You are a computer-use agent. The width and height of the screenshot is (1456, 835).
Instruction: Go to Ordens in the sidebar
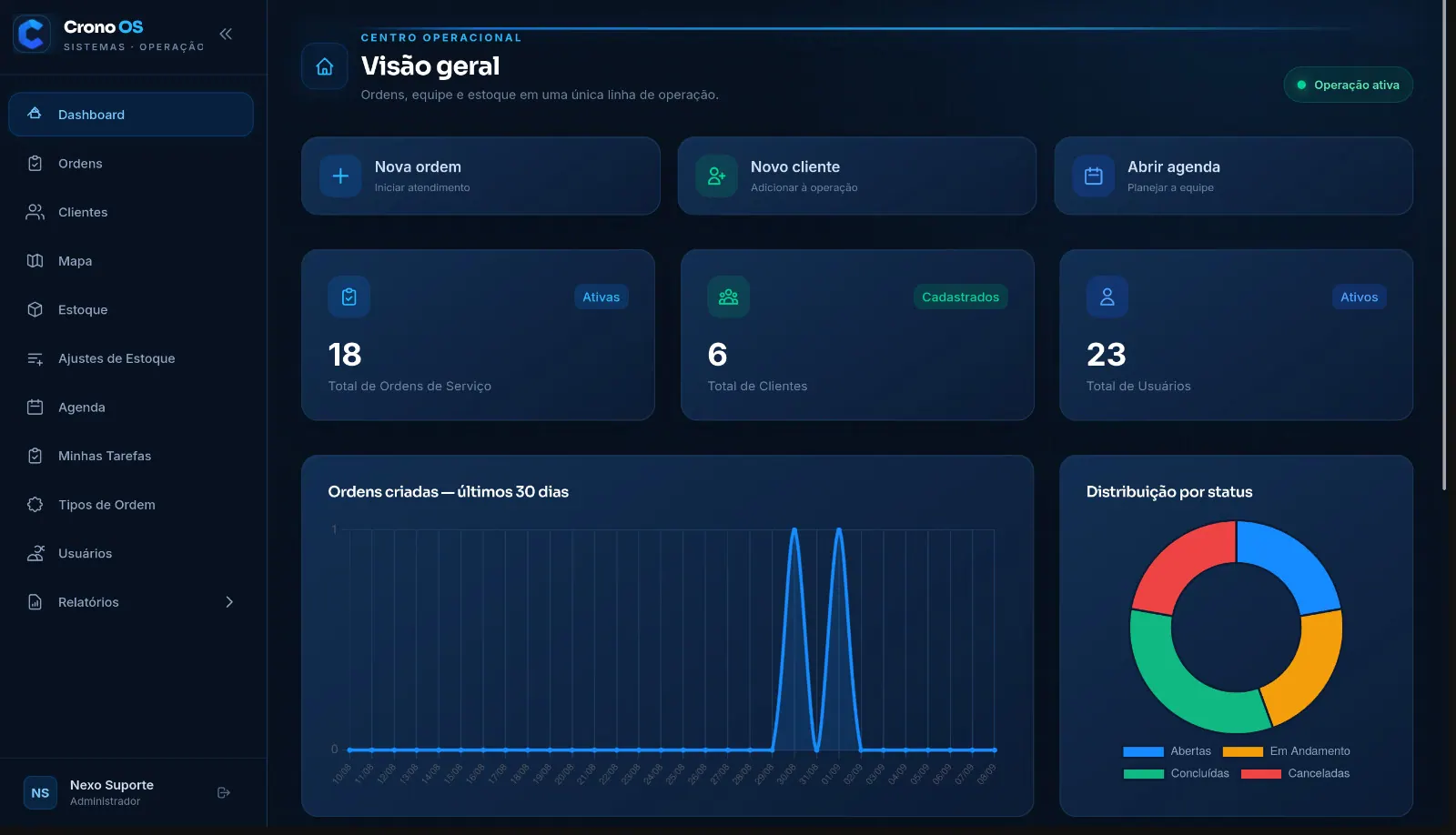[131, 164]
